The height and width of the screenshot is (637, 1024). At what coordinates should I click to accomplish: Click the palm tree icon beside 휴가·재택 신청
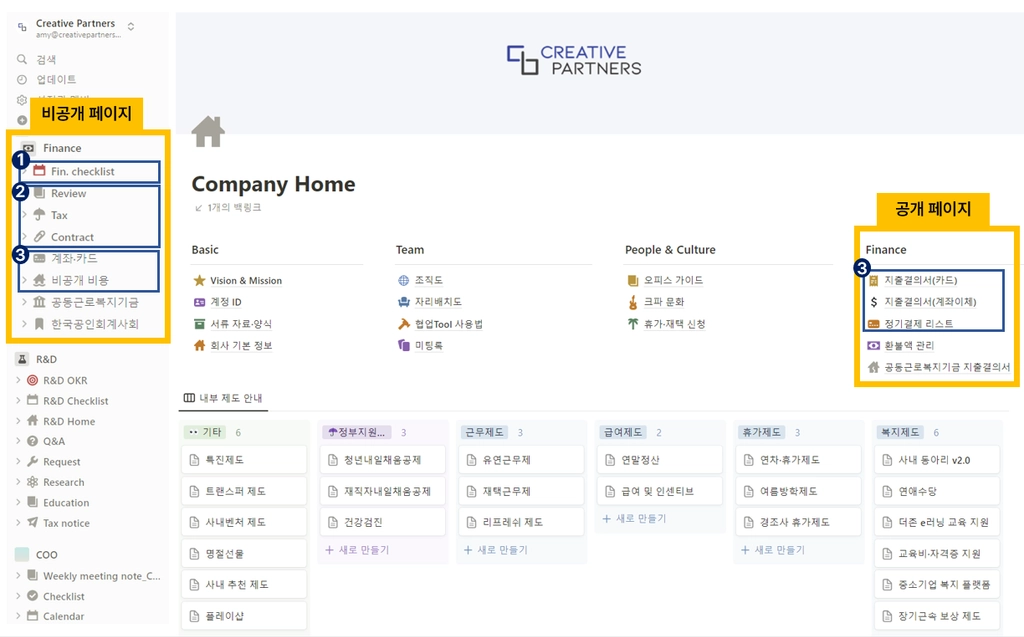[x=633, y=323]
